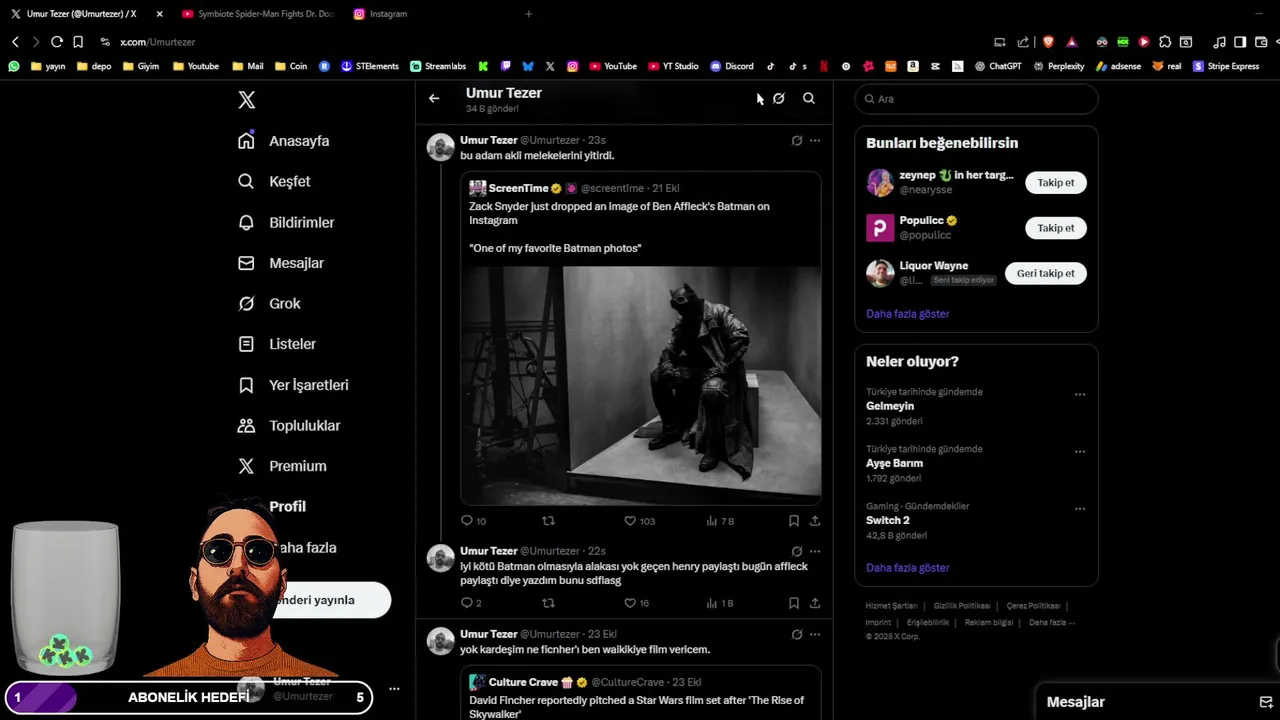
Task: Open the Amazon bookmark icon
Action: [913, 66]
